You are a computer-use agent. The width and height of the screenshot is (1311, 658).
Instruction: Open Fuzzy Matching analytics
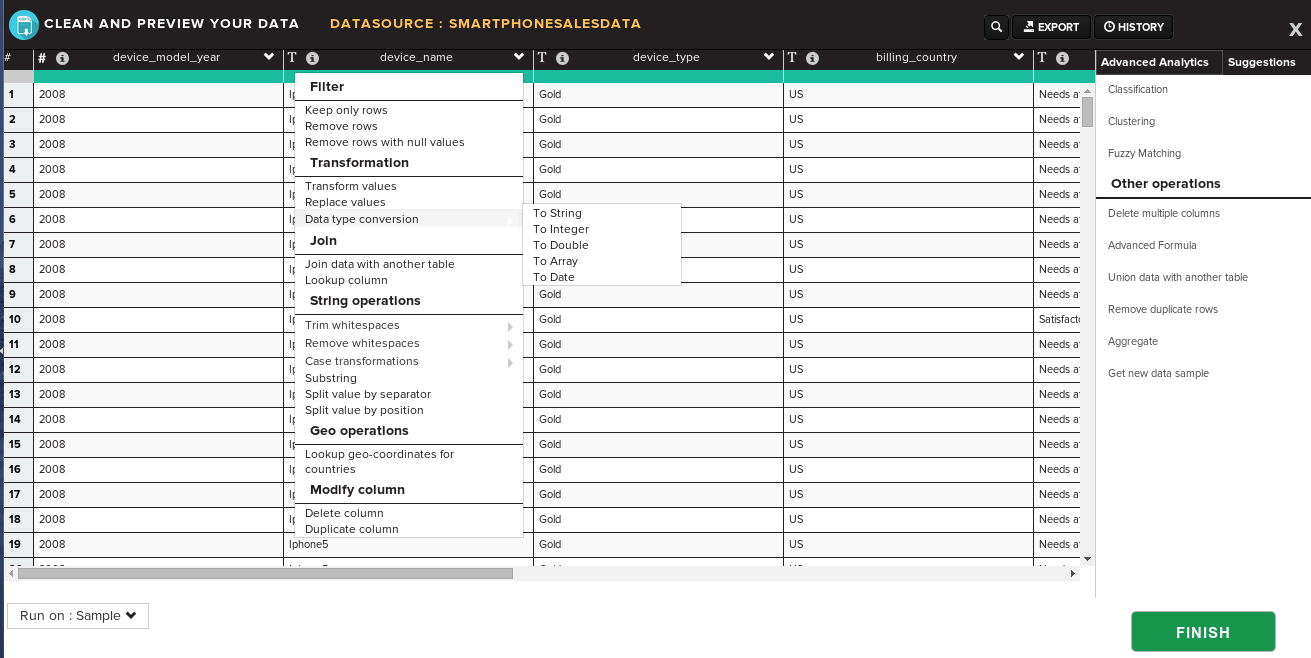tap(1144, 153)
